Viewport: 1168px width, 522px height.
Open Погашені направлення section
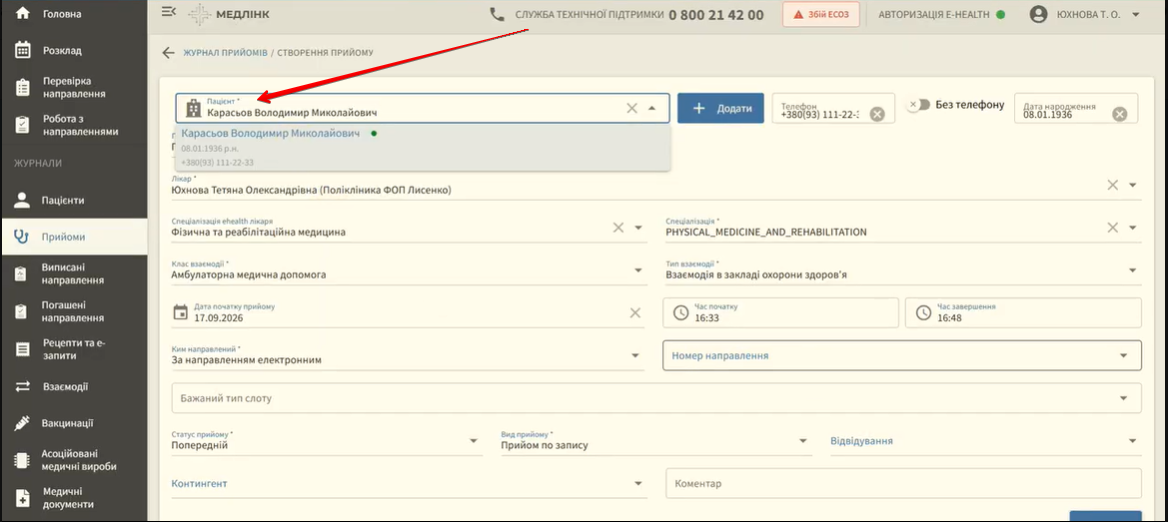click(x=74, y=311)
